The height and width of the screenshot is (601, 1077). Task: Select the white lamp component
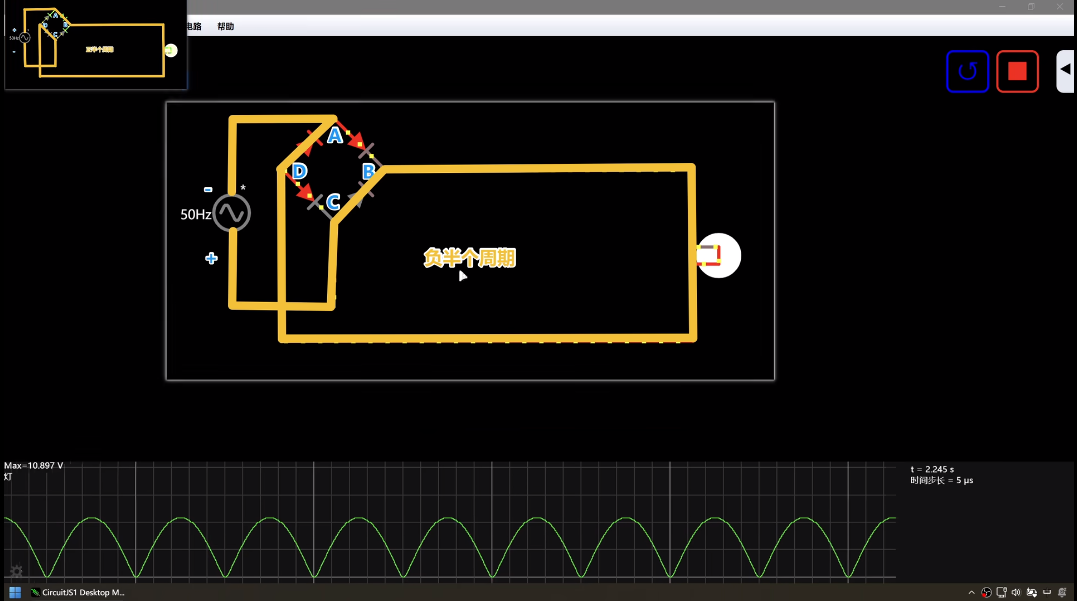pos(718,256)
